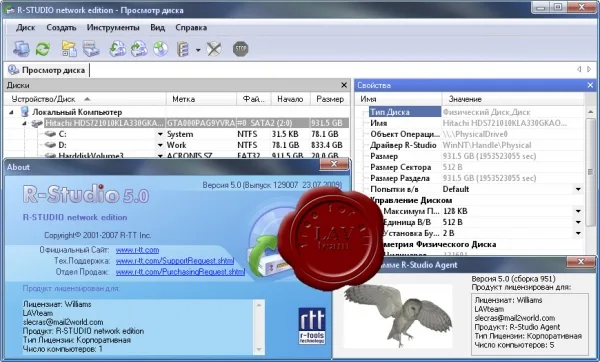The height and width of the screenshot is (362, 600).
Task: Collapse the Локальный Компьютер tree node
Action: (x=11, y=112)
